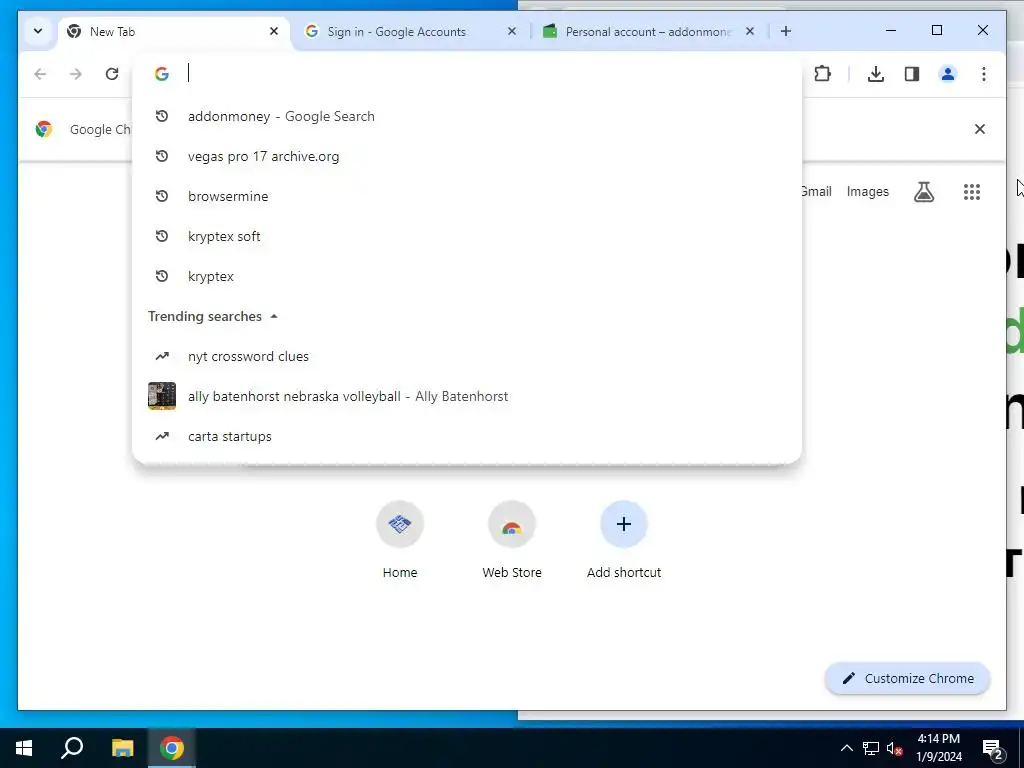Open the Downloads icon

[x=876, y=74]
